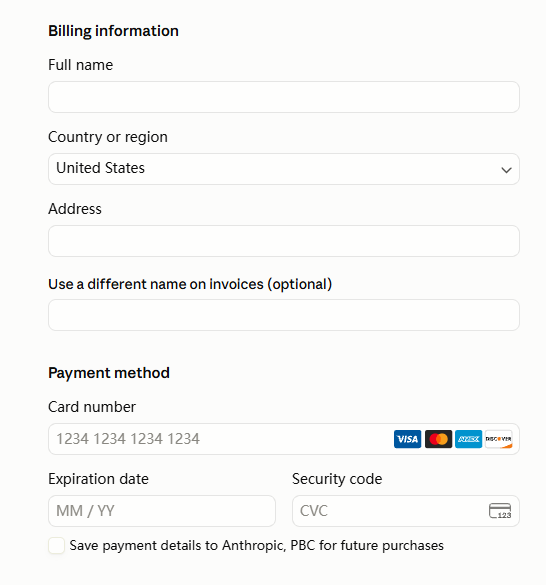Click the Mastercard logo icon
Image resolution: width=546 pixels, height=585 pixels.
point(438,439)
